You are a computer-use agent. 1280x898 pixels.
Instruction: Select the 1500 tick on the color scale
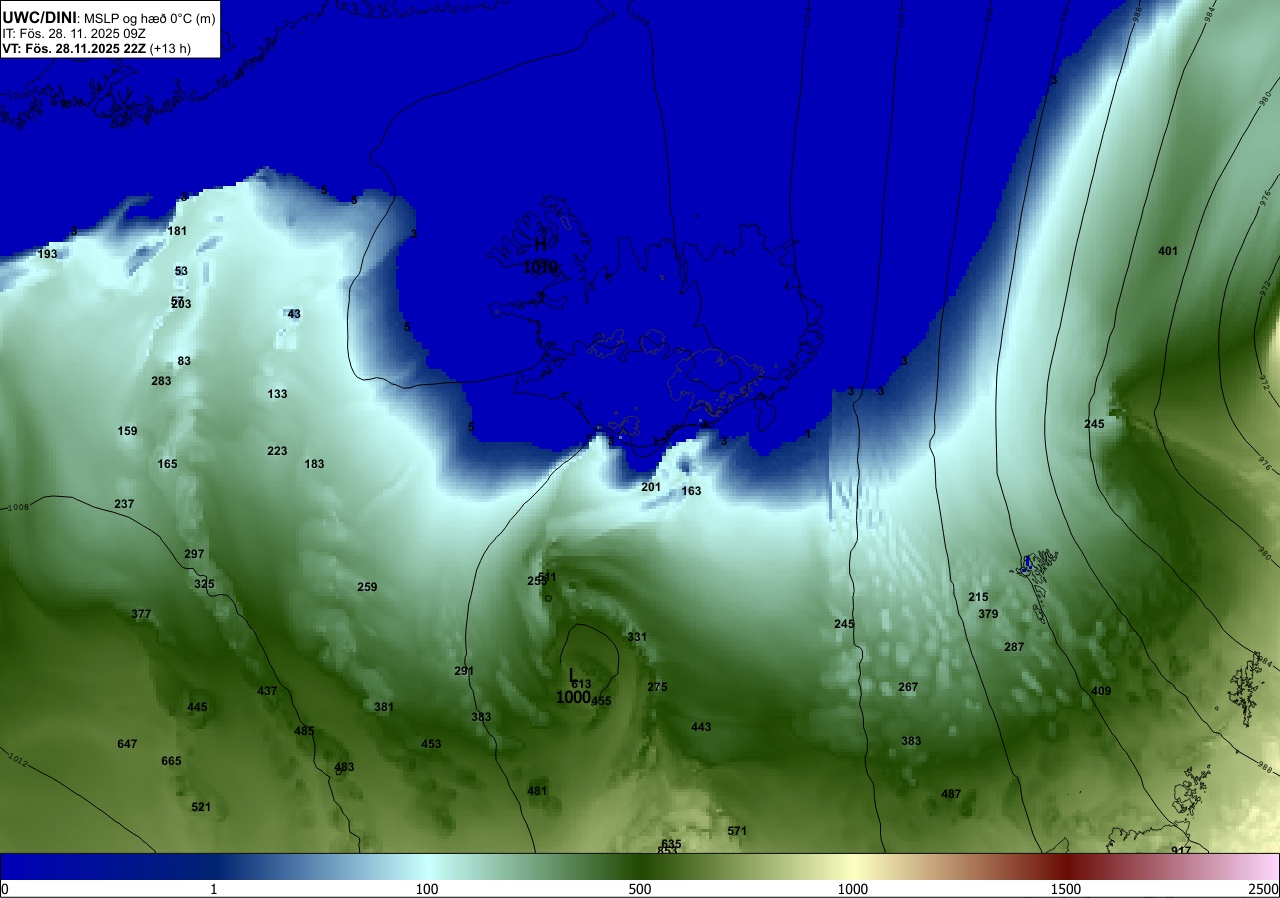pos(1066,889)
